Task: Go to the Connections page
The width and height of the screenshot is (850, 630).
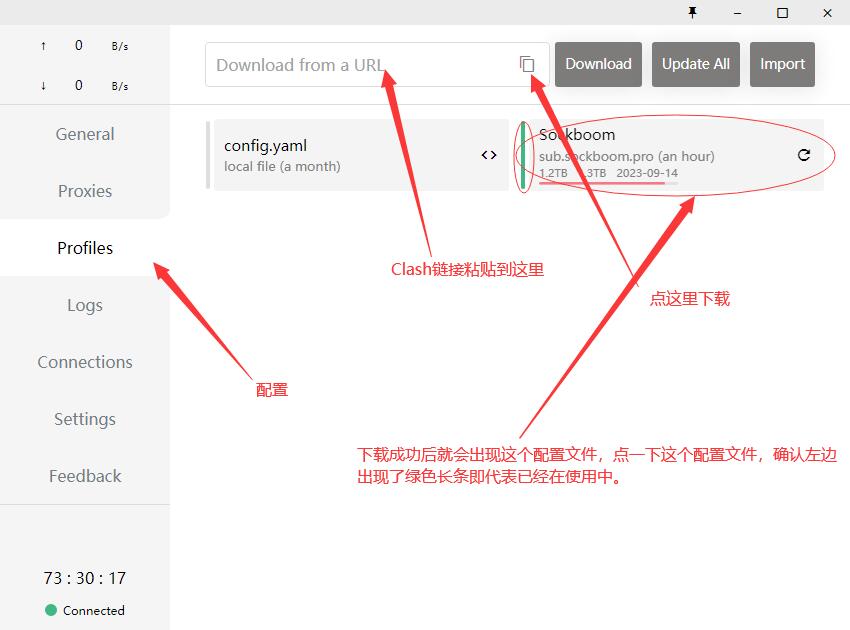Action: tap(85, 362)
